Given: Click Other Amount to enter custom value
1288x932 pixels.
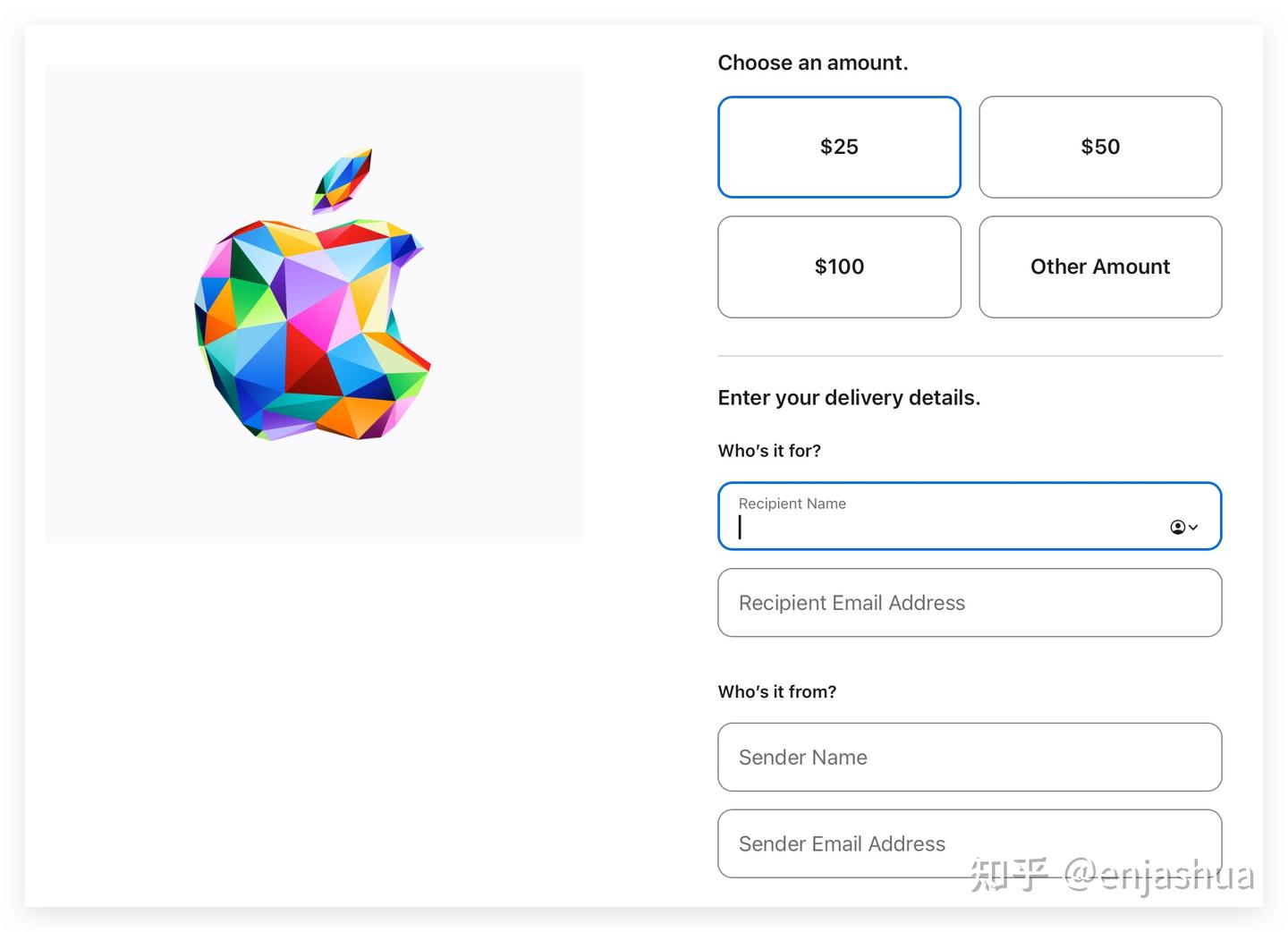Looking at the screenshot, I should pyautogui.click(x=1099, y=267).
